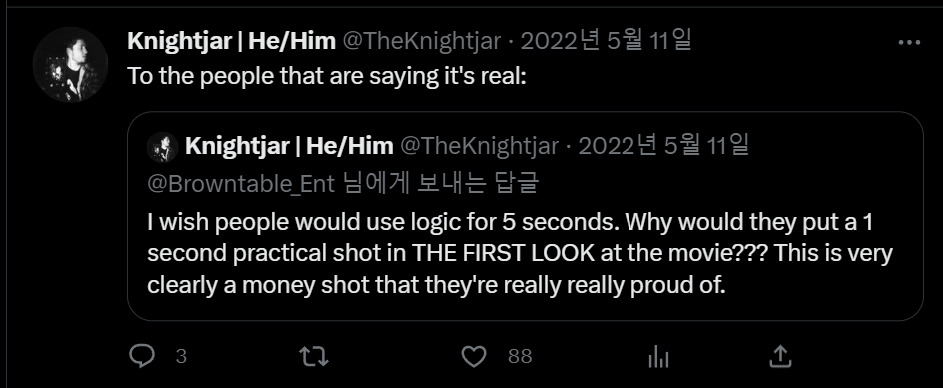Open quoted tweet about using logic
Screen dimensions: 943x388
click(x=525, y=216)
